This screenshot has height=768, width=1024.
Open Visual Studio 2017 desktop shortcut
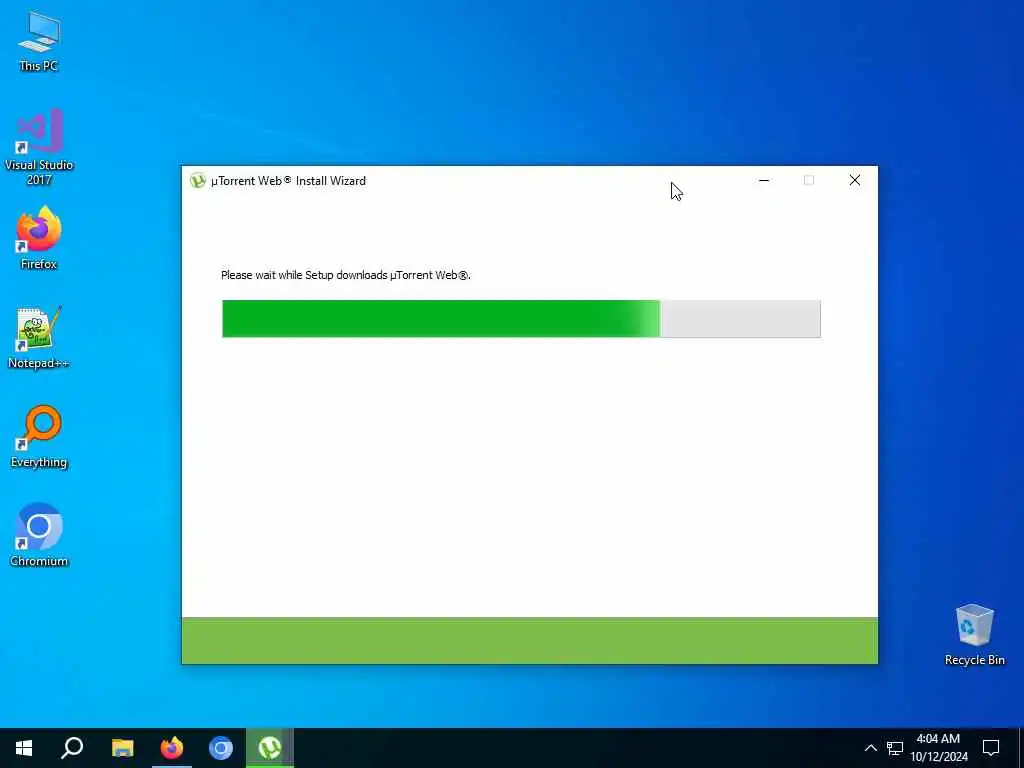click(39, 147)
